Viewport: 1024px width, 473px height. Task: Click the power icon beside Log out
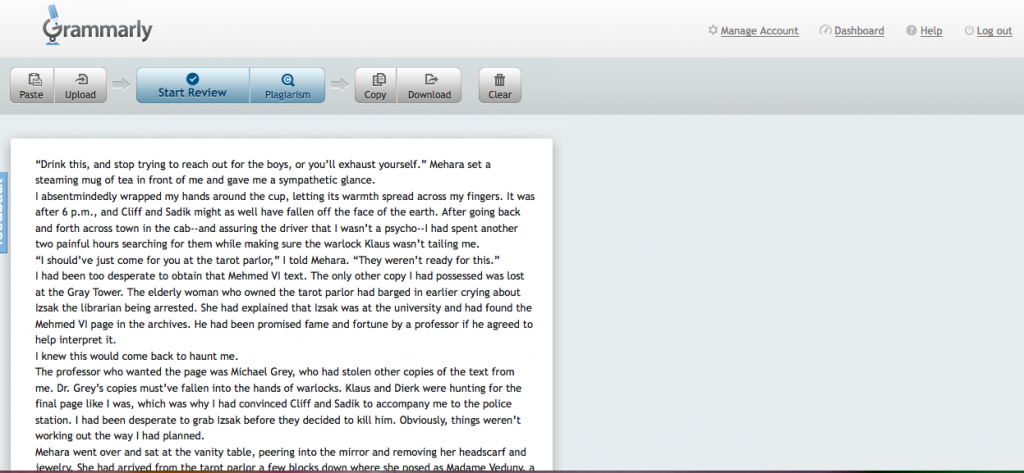(969, 31)
